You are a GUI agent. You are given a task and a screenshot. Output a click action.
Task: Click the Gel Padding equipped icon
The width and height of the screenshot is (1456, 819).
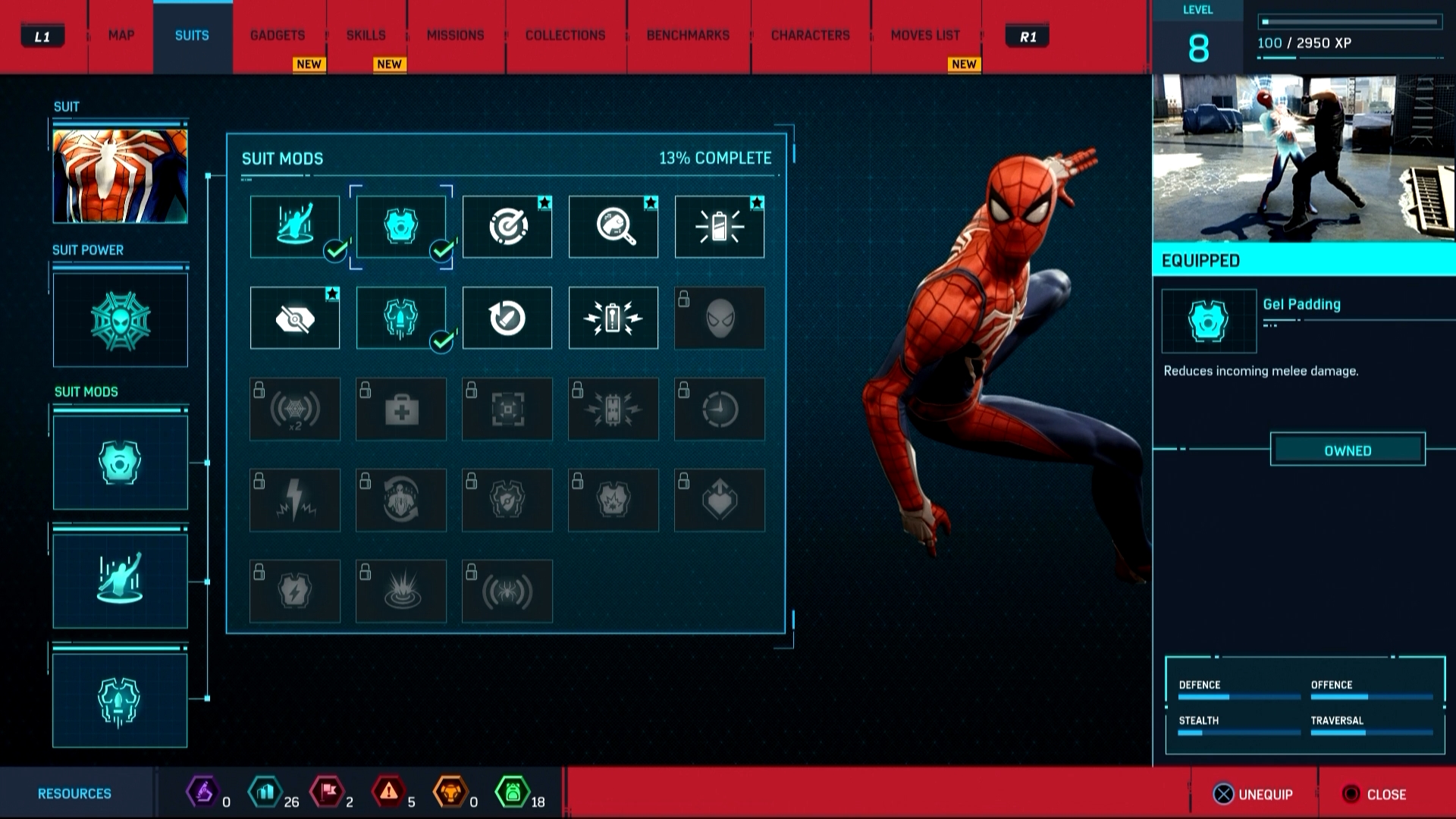point(1209,321)
